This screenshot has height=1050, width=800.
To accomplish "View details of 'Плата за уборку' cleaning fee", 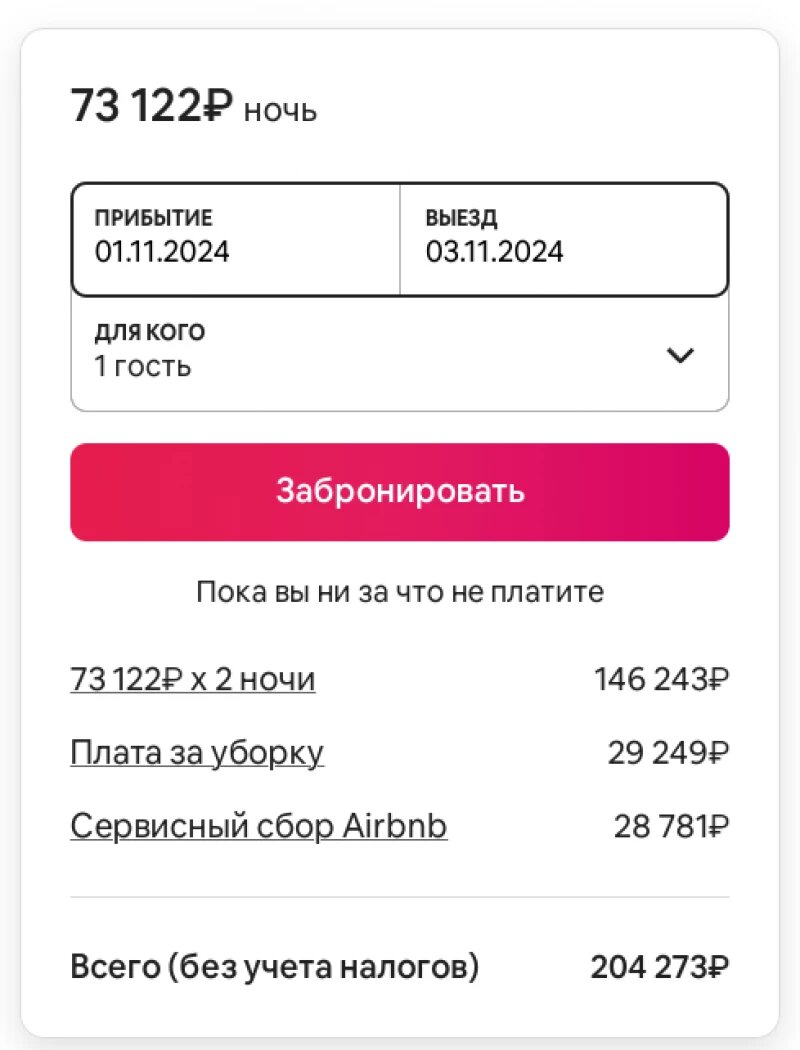I will (x=196, y=752).
